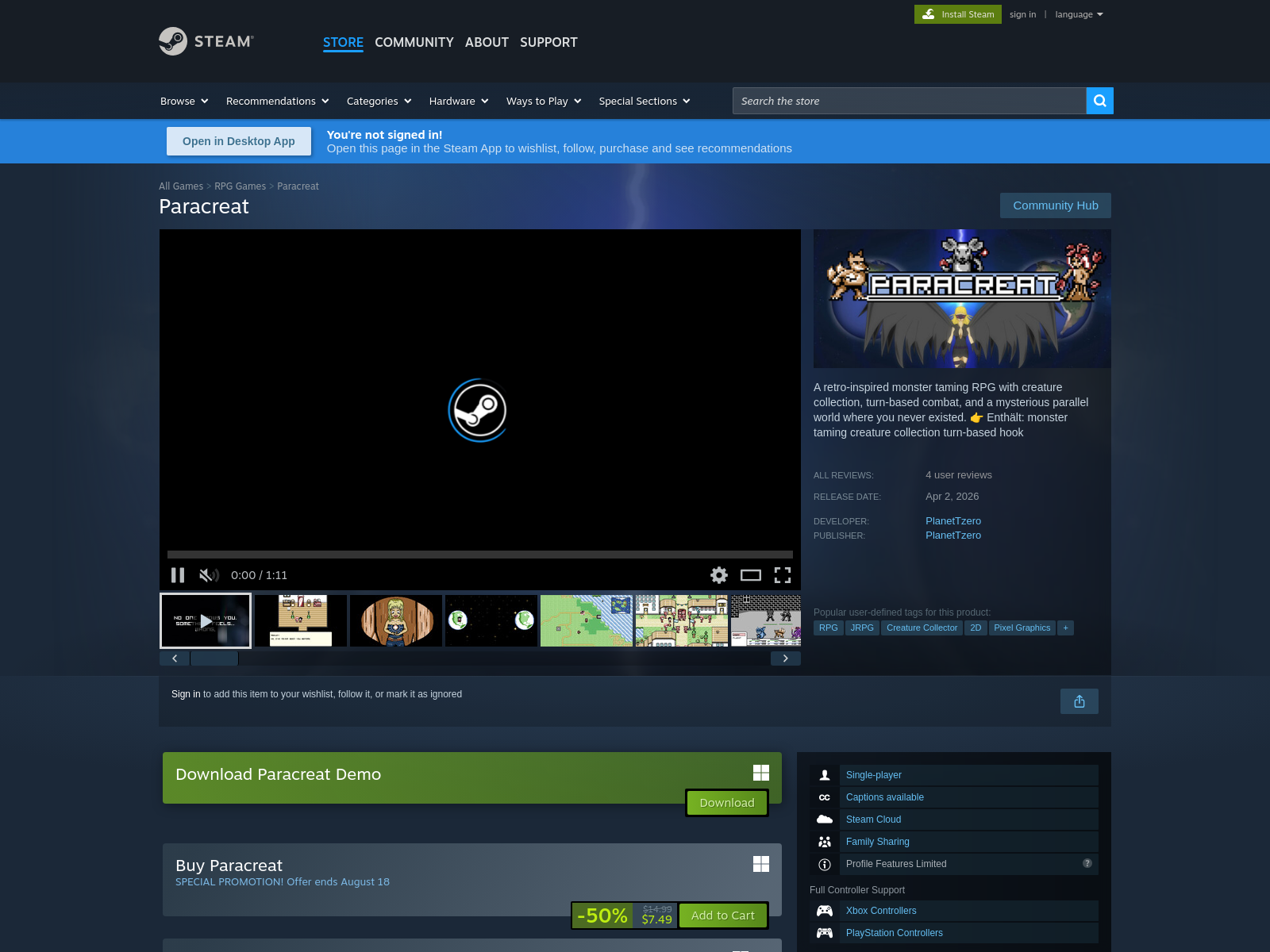Open publisher PlanetTzero link
Viewport: 1270px width, 952px height.
pyautogui.click(x=953, y=535)
